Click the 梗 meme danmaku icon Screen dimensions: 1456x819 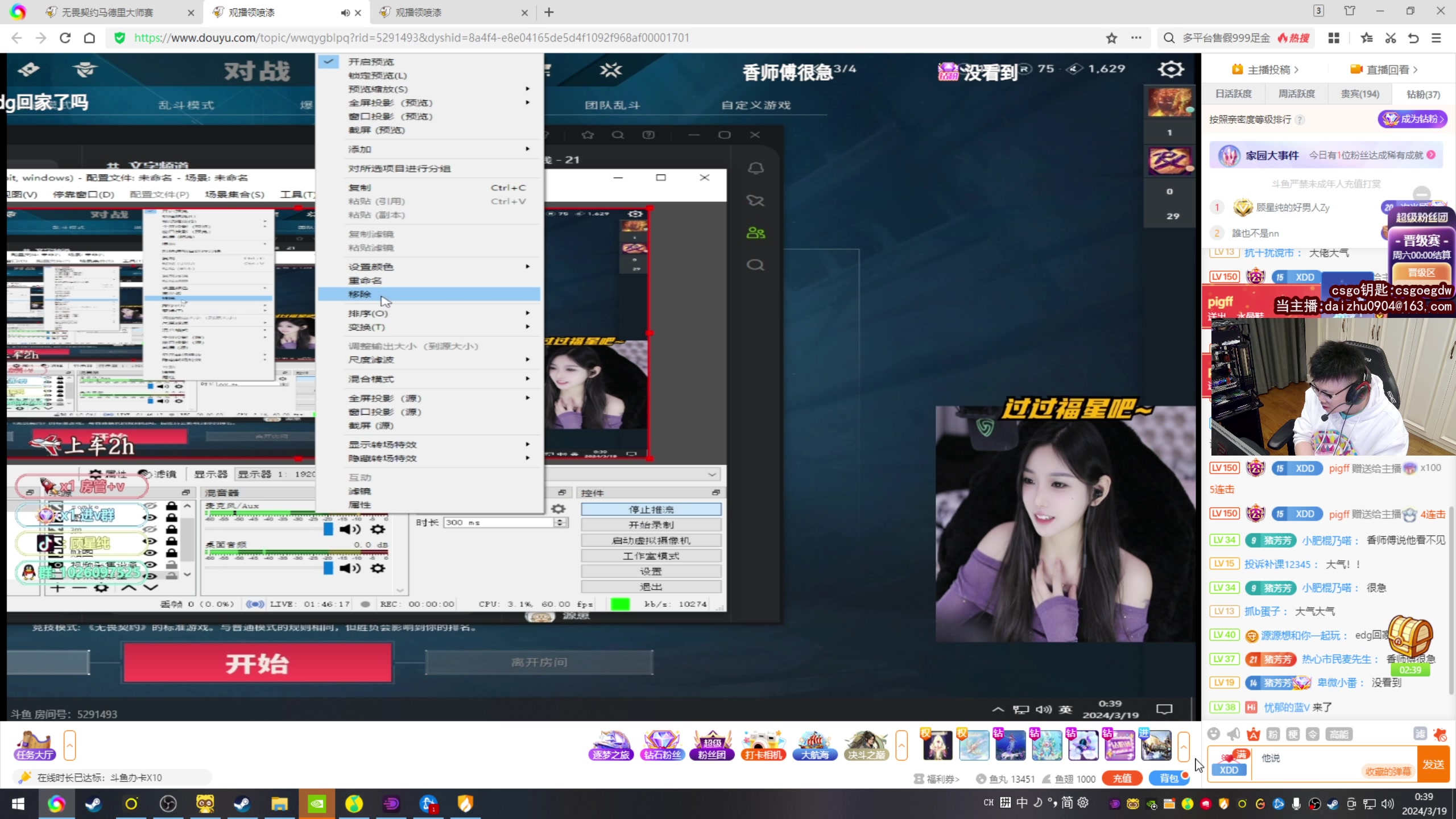(1293, 734)
